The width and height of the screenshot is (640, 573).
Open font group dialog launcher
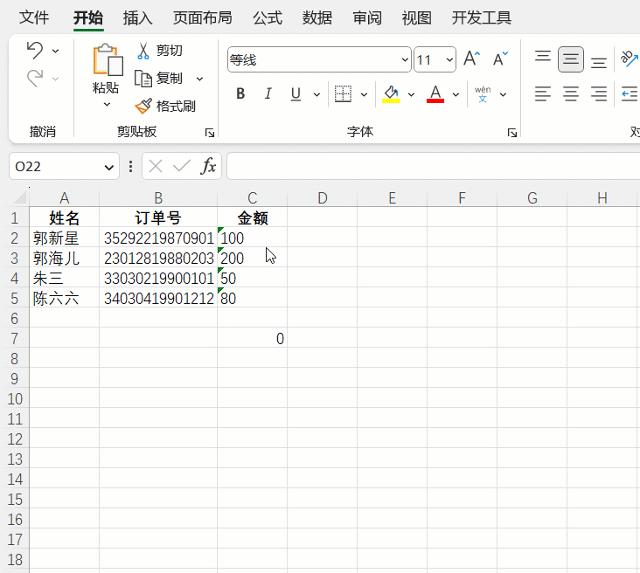[x=512, y=133]
